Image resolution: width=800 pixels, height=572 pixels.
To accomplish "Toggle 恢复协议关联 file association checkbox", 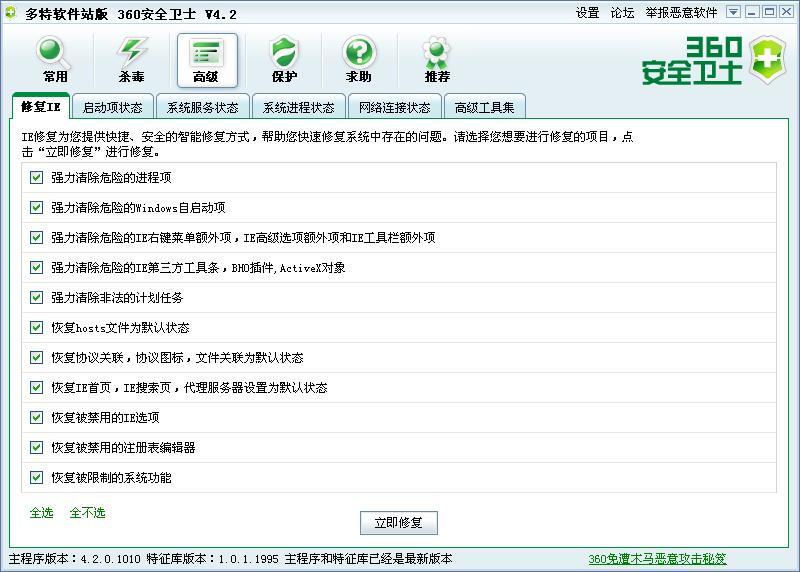I will tap(36, 357).
